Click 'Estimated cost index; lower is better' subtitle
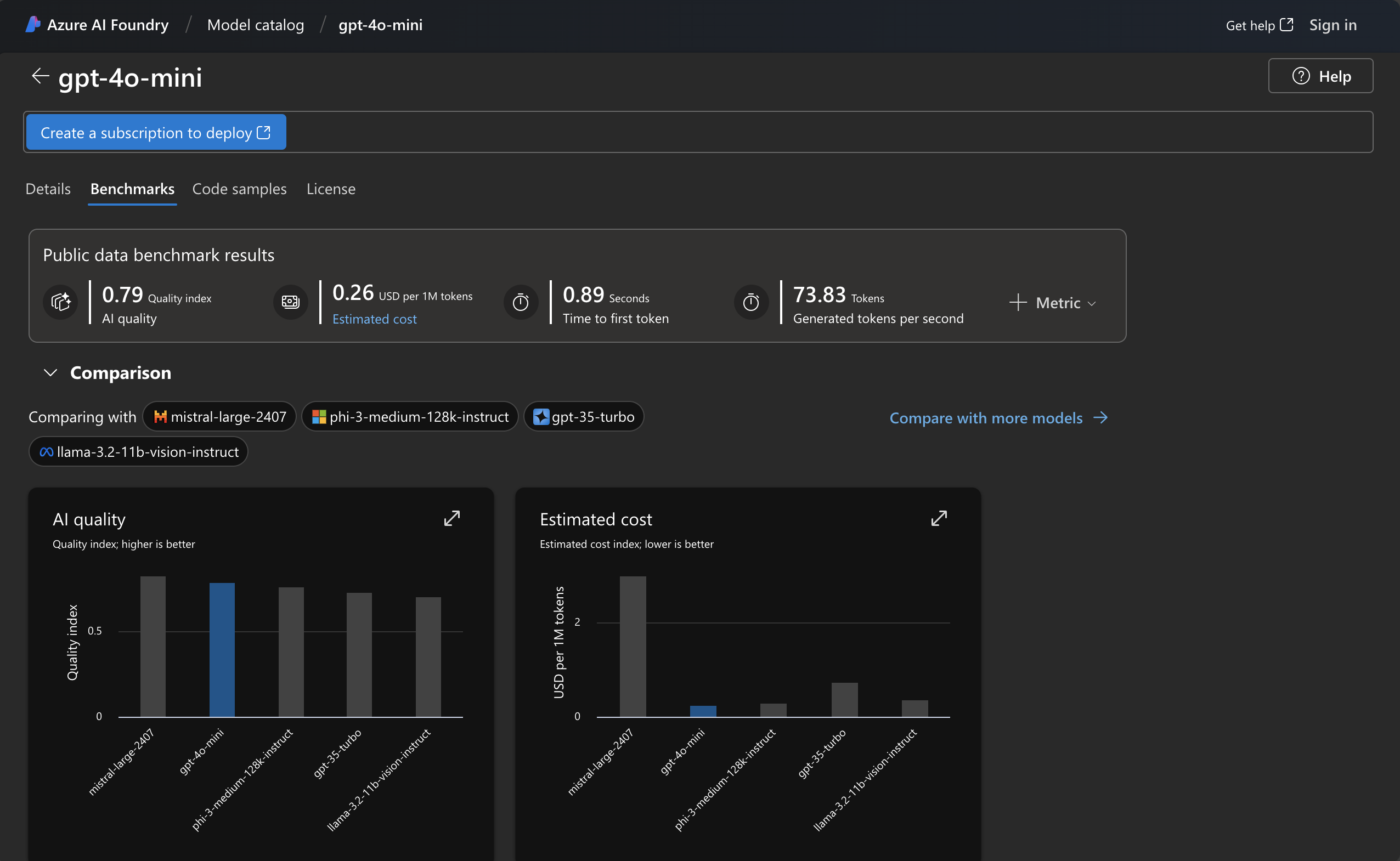The width and height of the screenshot is (1400, 861). pyautogui.click(x=626, y=544)
